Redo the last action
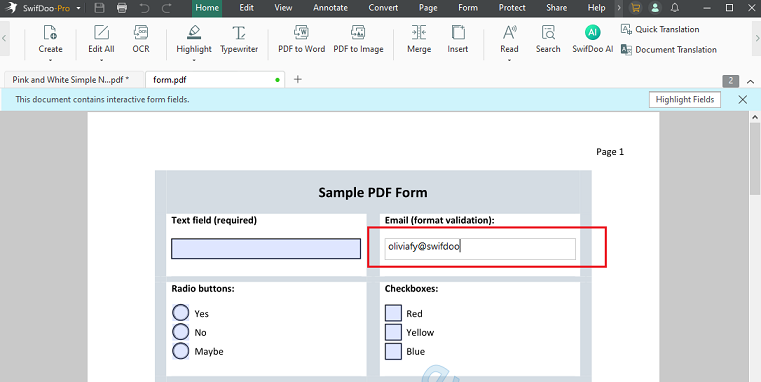 [166, 8]
